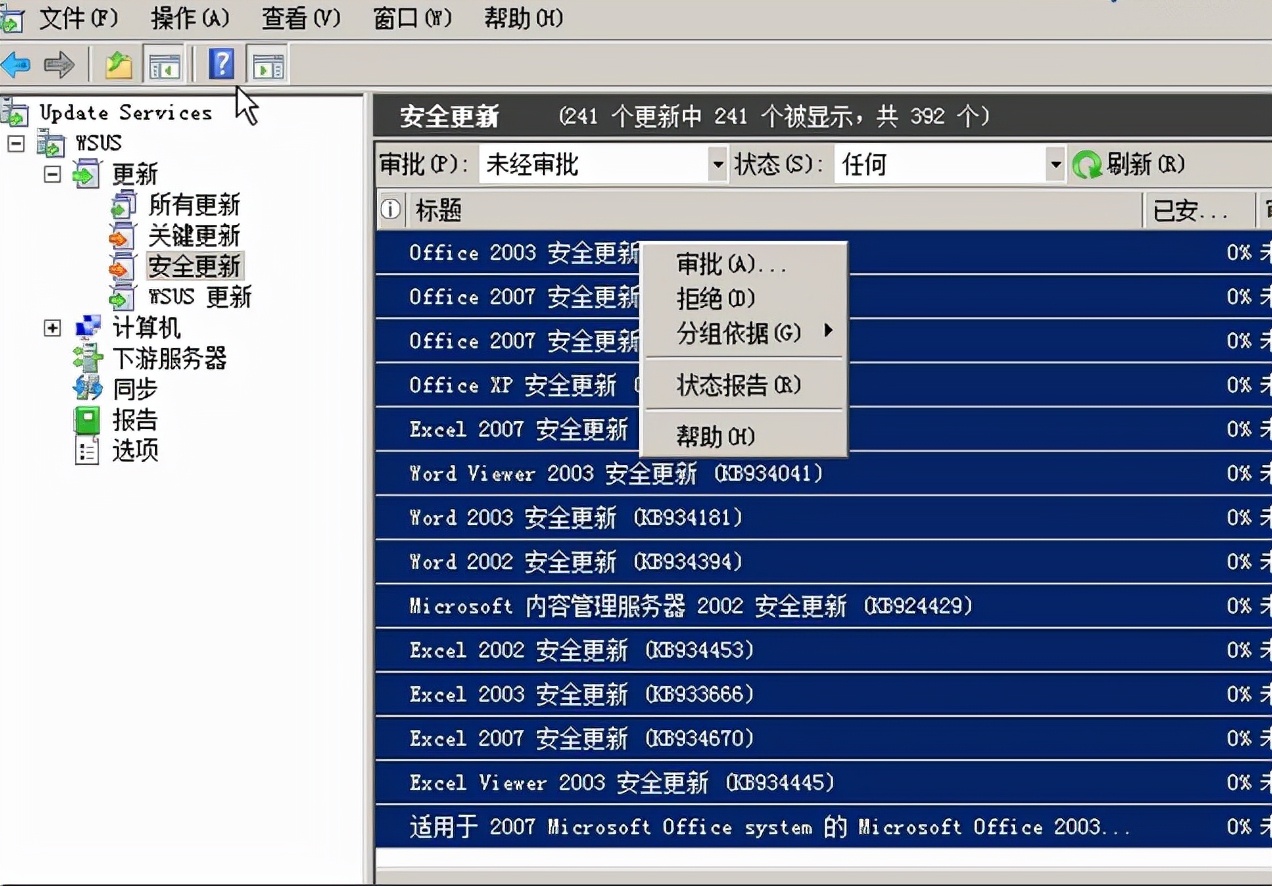The width and height of the screenshot is (1272, 886).
Task: Click the MMC console icon by 文件 menu
Action: 12,18
